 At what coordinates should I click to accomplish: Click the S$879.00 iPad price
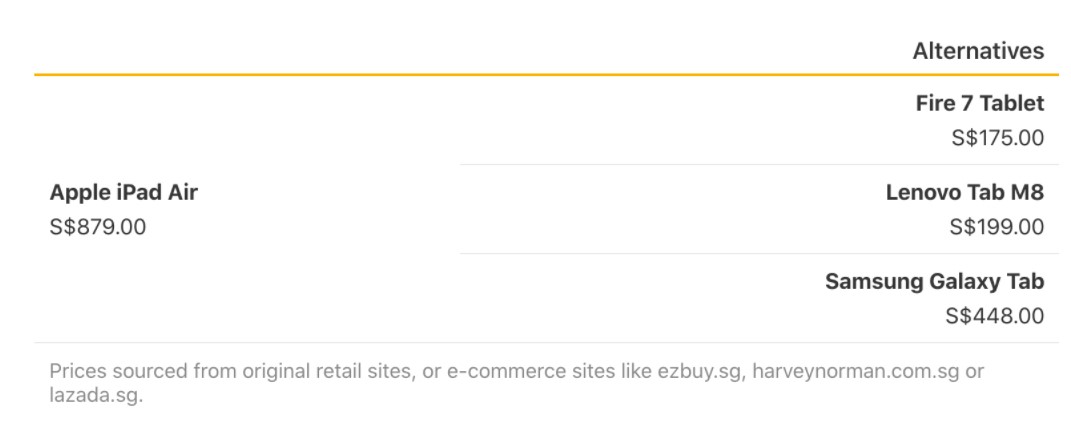click(98, 227)
